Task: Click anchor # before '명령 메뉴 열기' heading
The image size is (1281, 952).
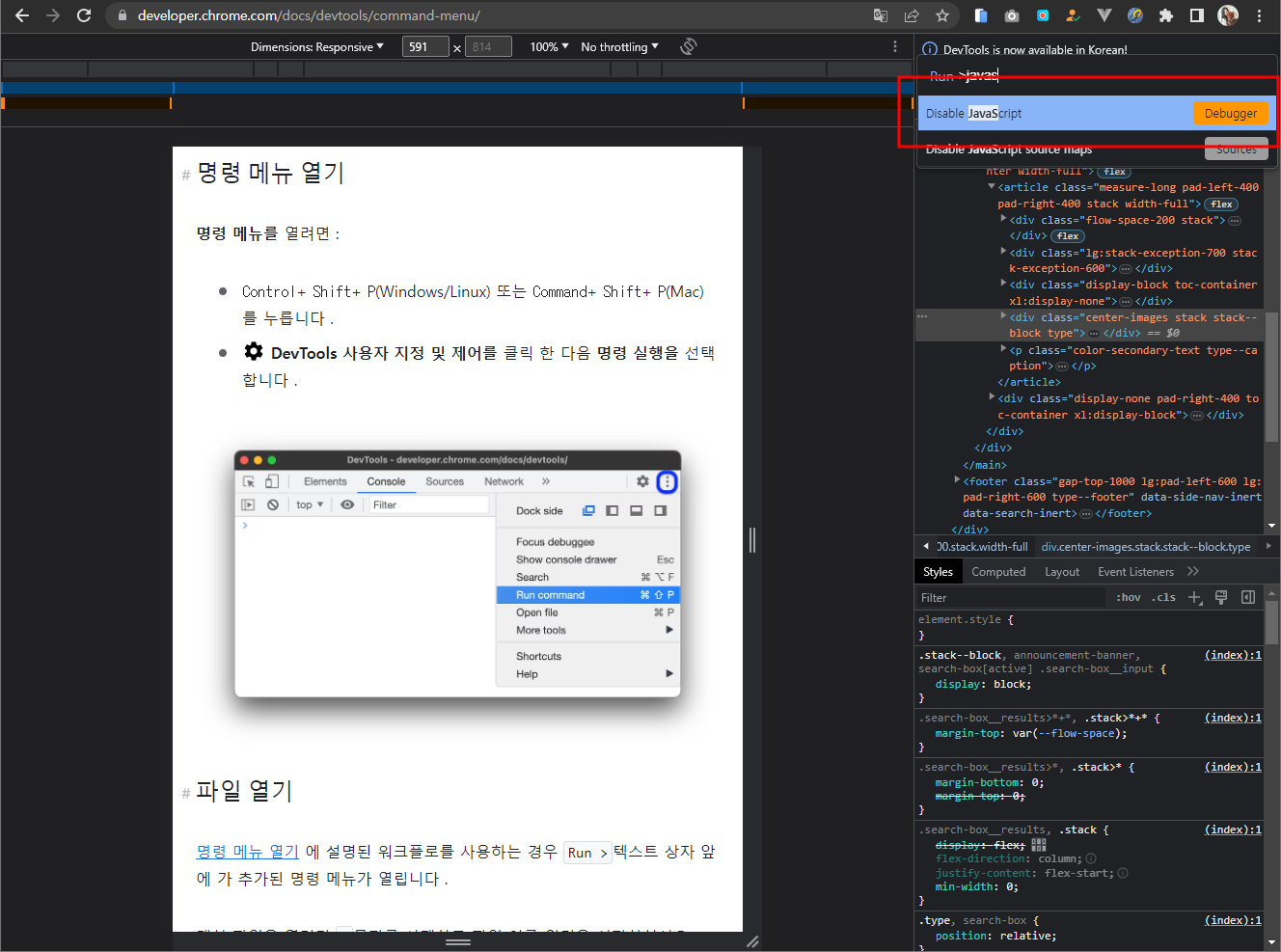Action: click(185, 176)
